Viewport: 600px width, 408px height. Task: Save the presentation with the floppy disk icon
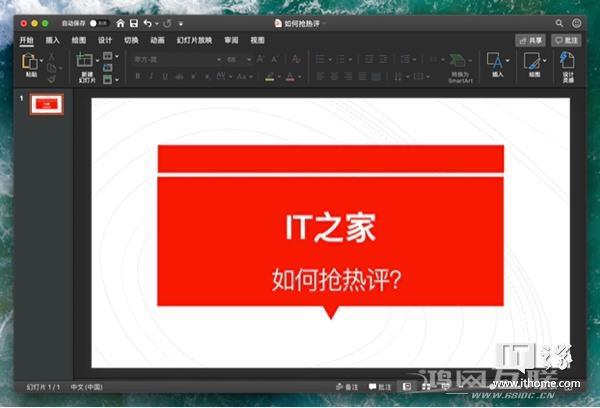coord(134,23)
